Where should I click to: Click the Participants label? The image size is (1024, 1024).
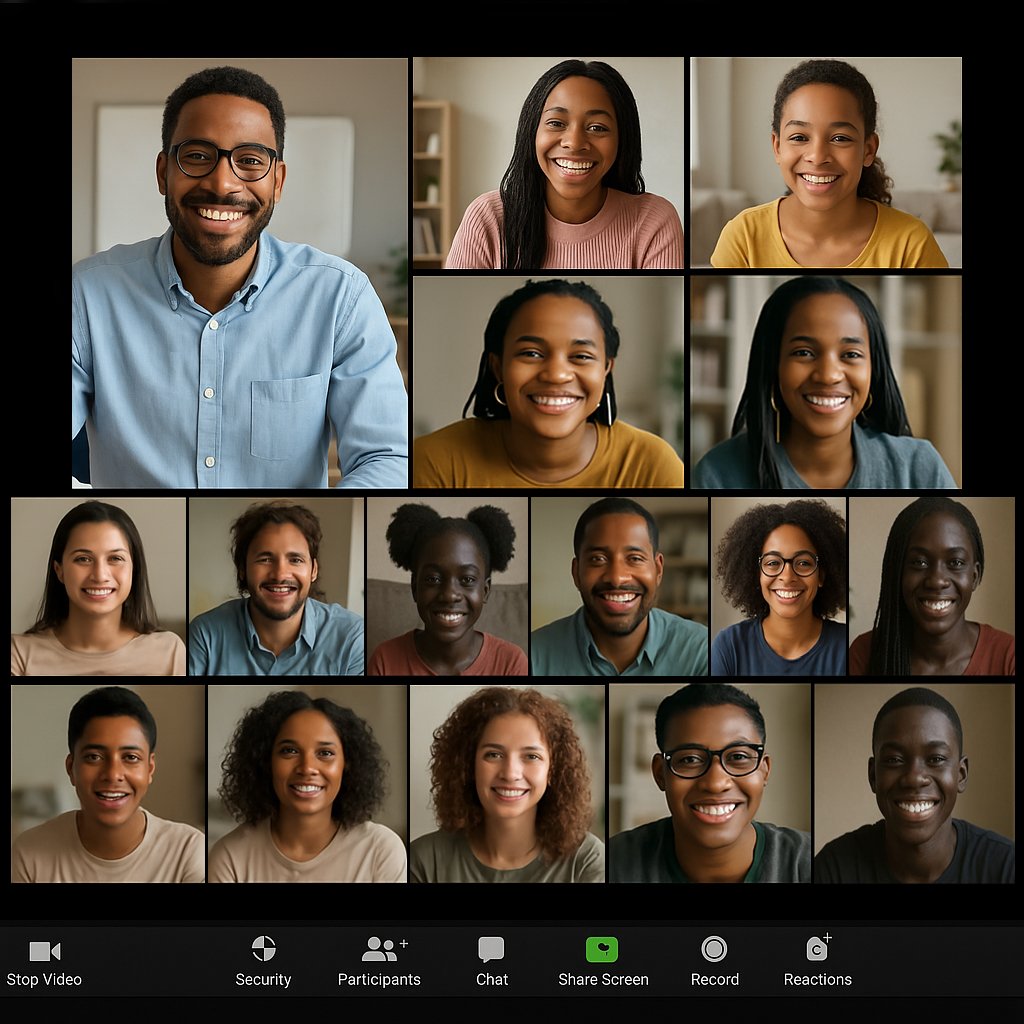379,980
